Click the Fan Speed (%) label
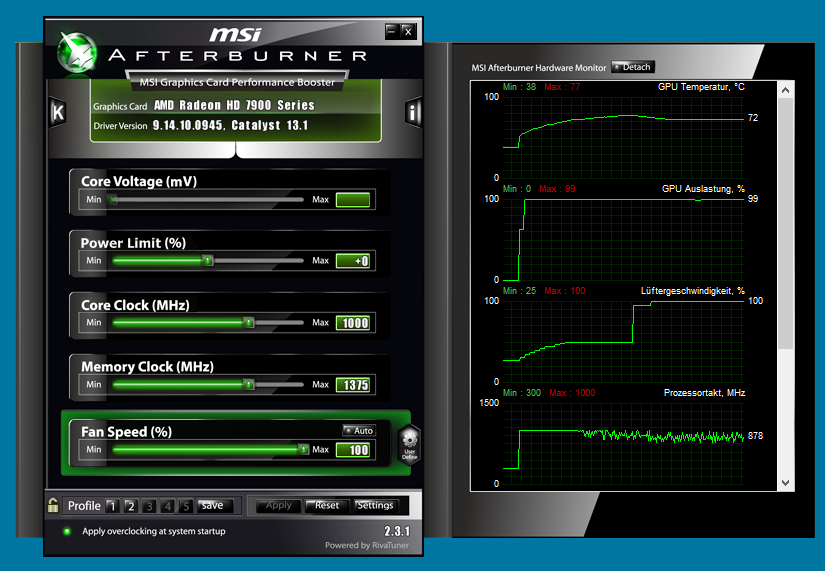Image resolution: width=825 pixels, height=571 pixels. point(126,432)
